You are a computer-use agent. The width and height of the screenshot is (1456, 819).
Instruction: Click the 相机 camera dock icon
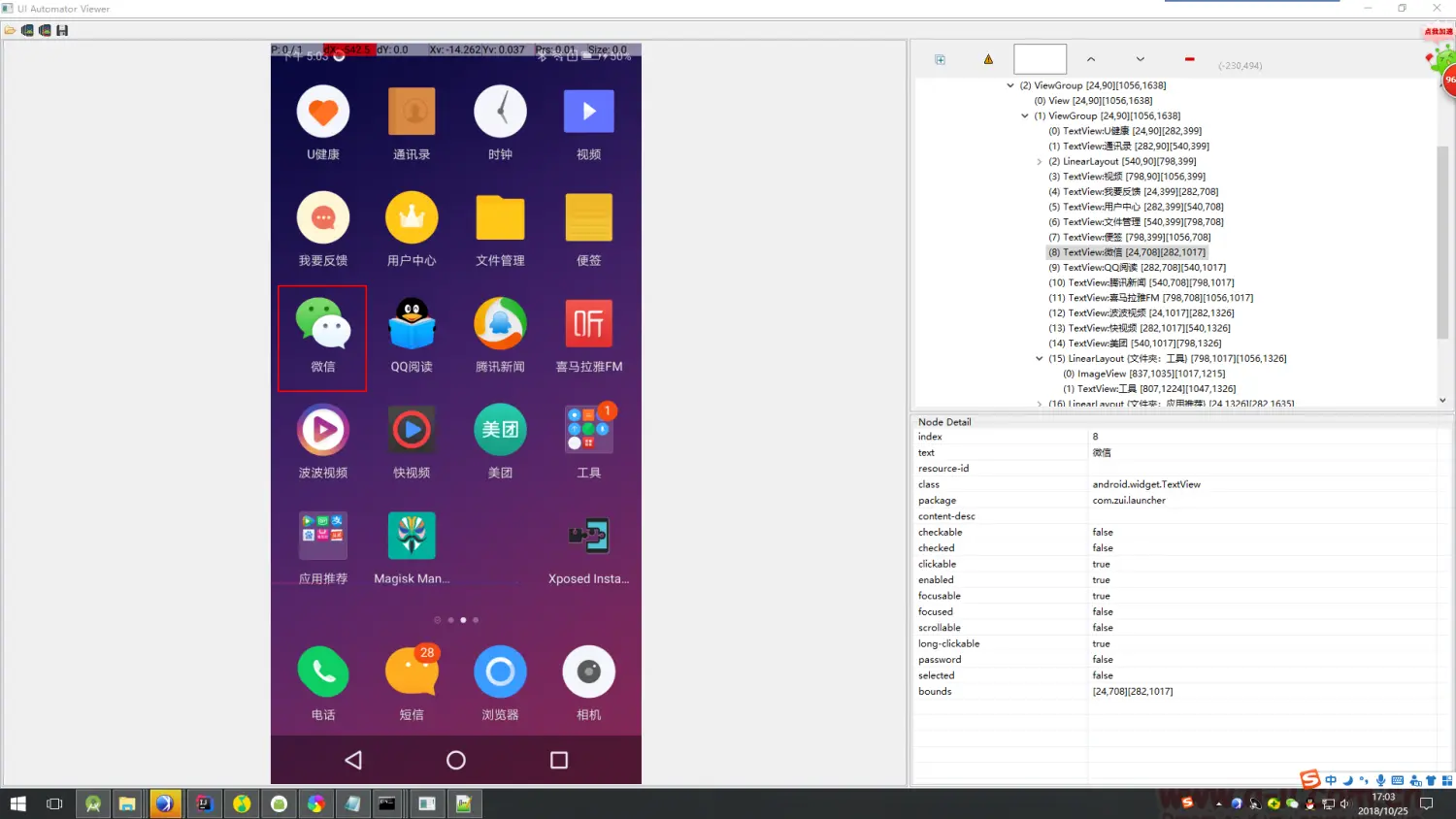(x=588, y=672)
